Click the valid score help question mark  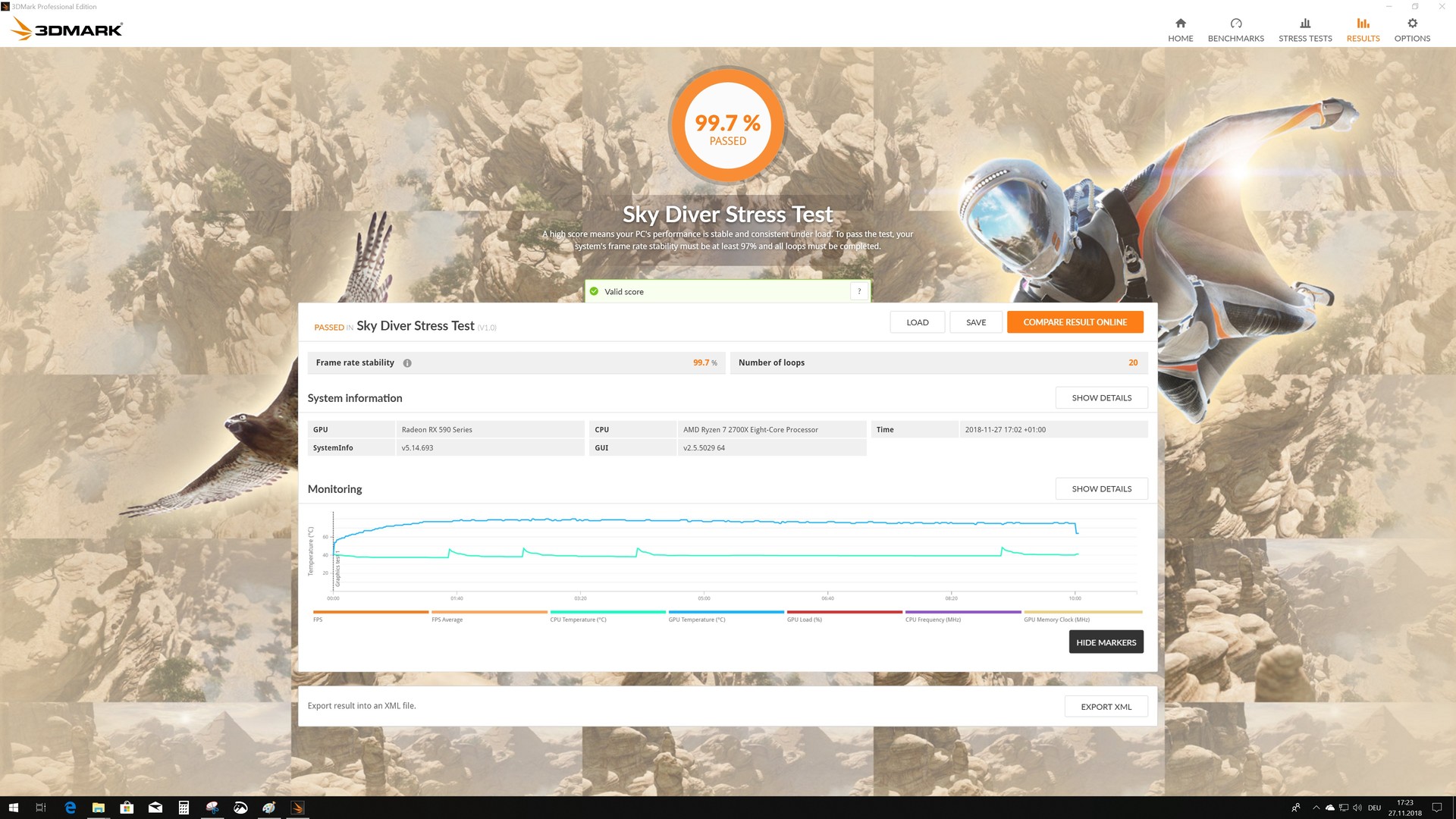(858, 291)
